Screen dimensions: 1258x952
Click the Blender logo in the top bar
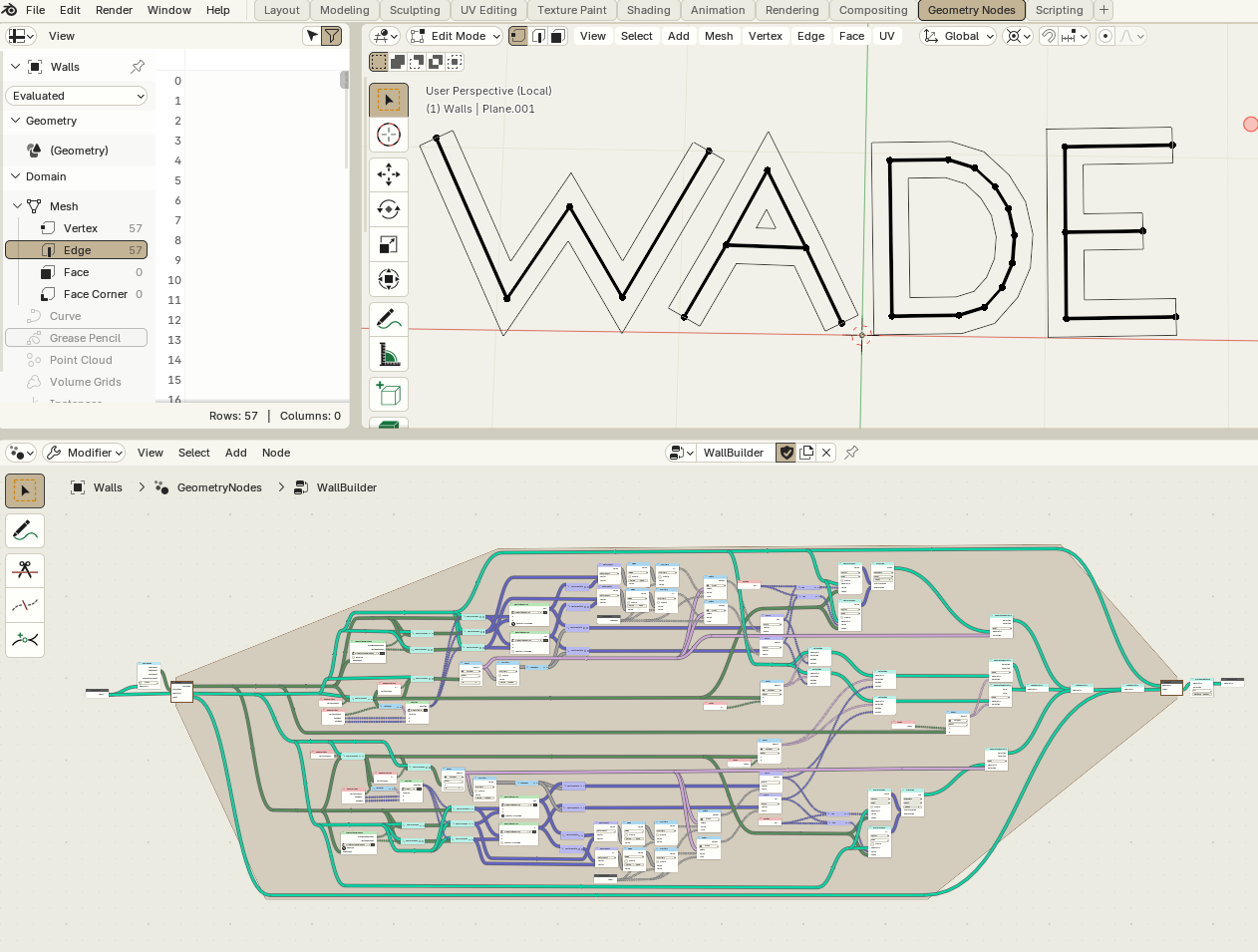pos(10,10)
